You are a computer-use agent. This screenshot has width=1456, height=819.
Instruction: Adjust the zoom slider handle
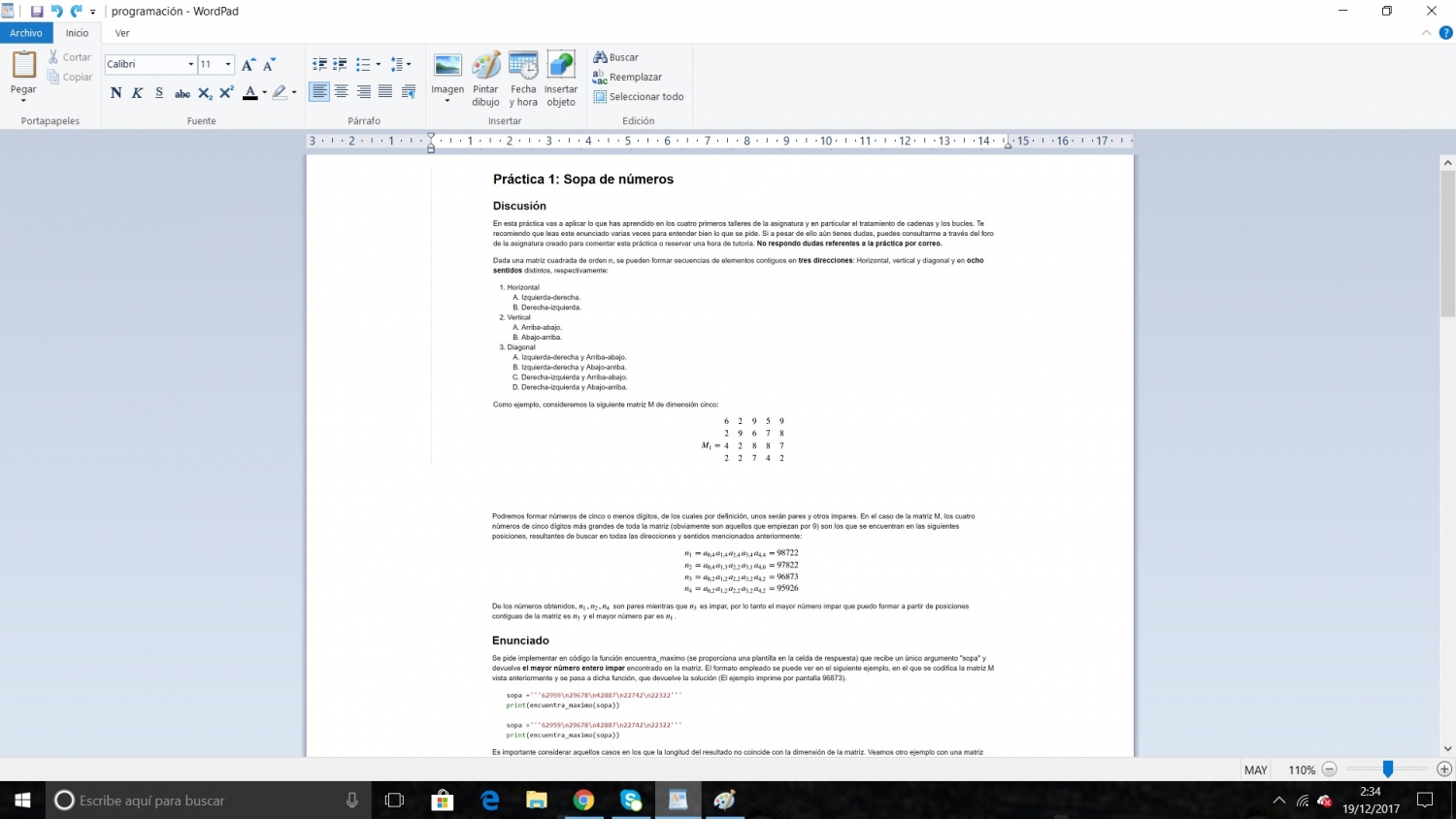pyautogui.click(x=1388, y=770)
